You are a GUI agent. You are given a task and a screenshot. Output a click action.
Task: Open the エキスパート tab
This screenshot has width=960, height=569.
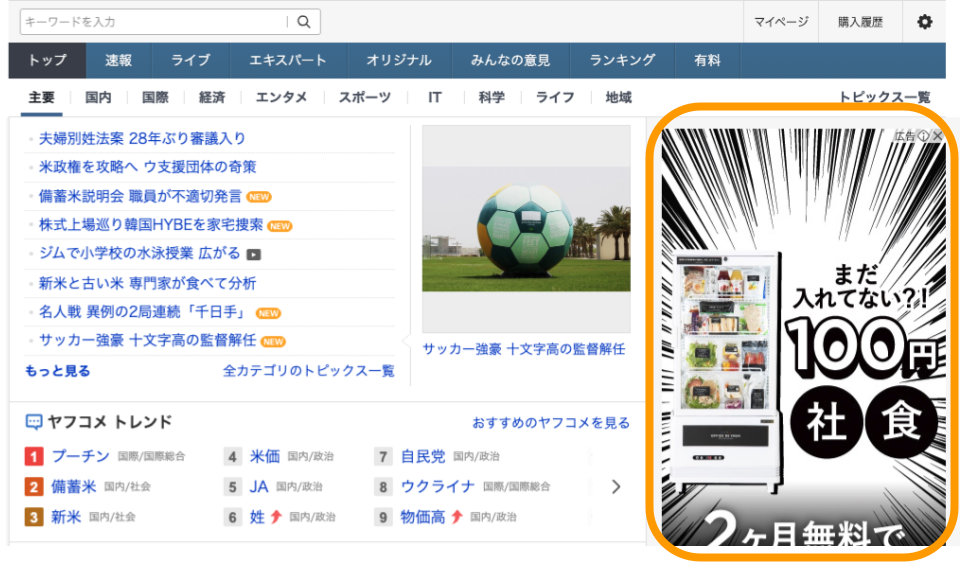tap(288, 60)
